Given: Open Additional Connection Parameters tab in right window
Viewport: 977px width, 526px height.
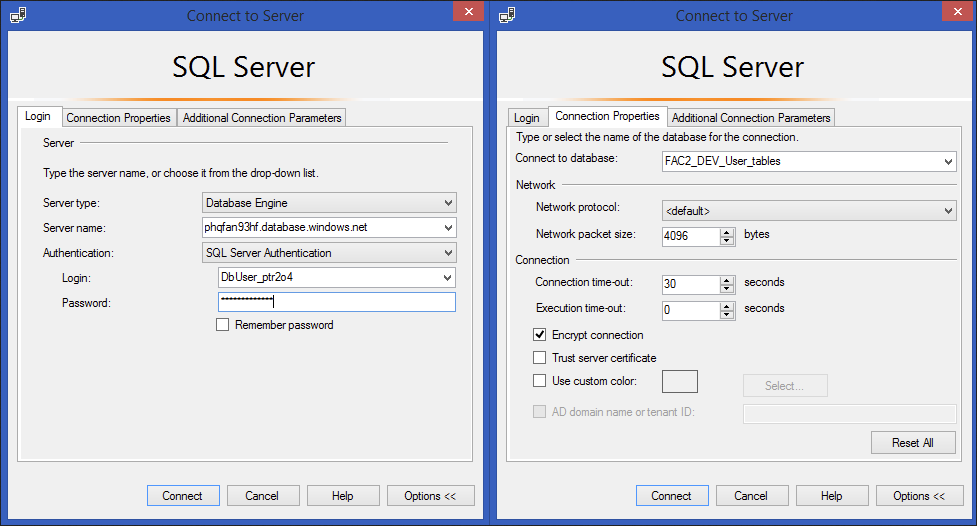Looking at the screenshot, I should [x=751, y=118].
